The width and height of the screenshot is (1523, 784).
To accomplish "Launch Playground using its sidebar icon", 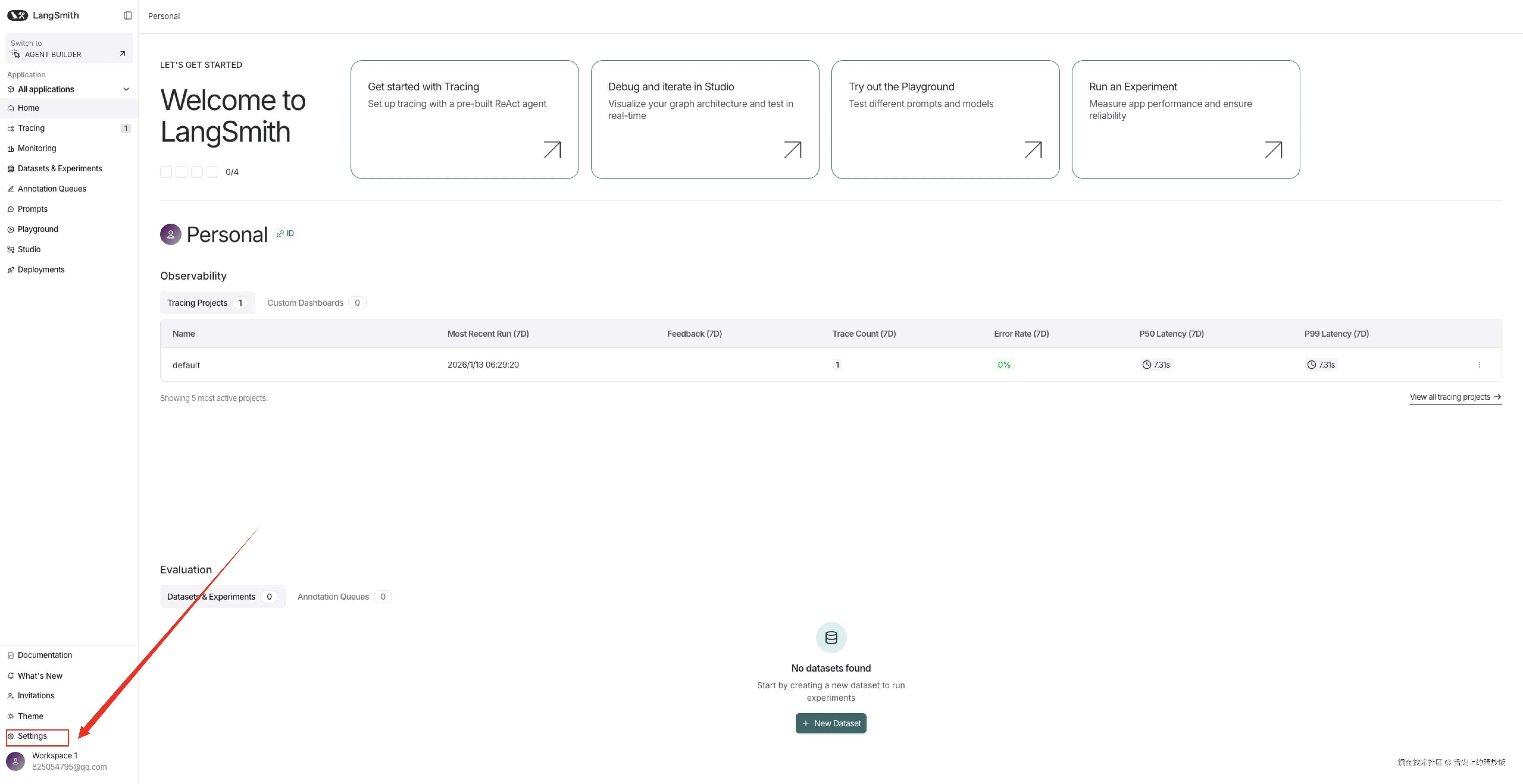I will click(x=11, y=229).
